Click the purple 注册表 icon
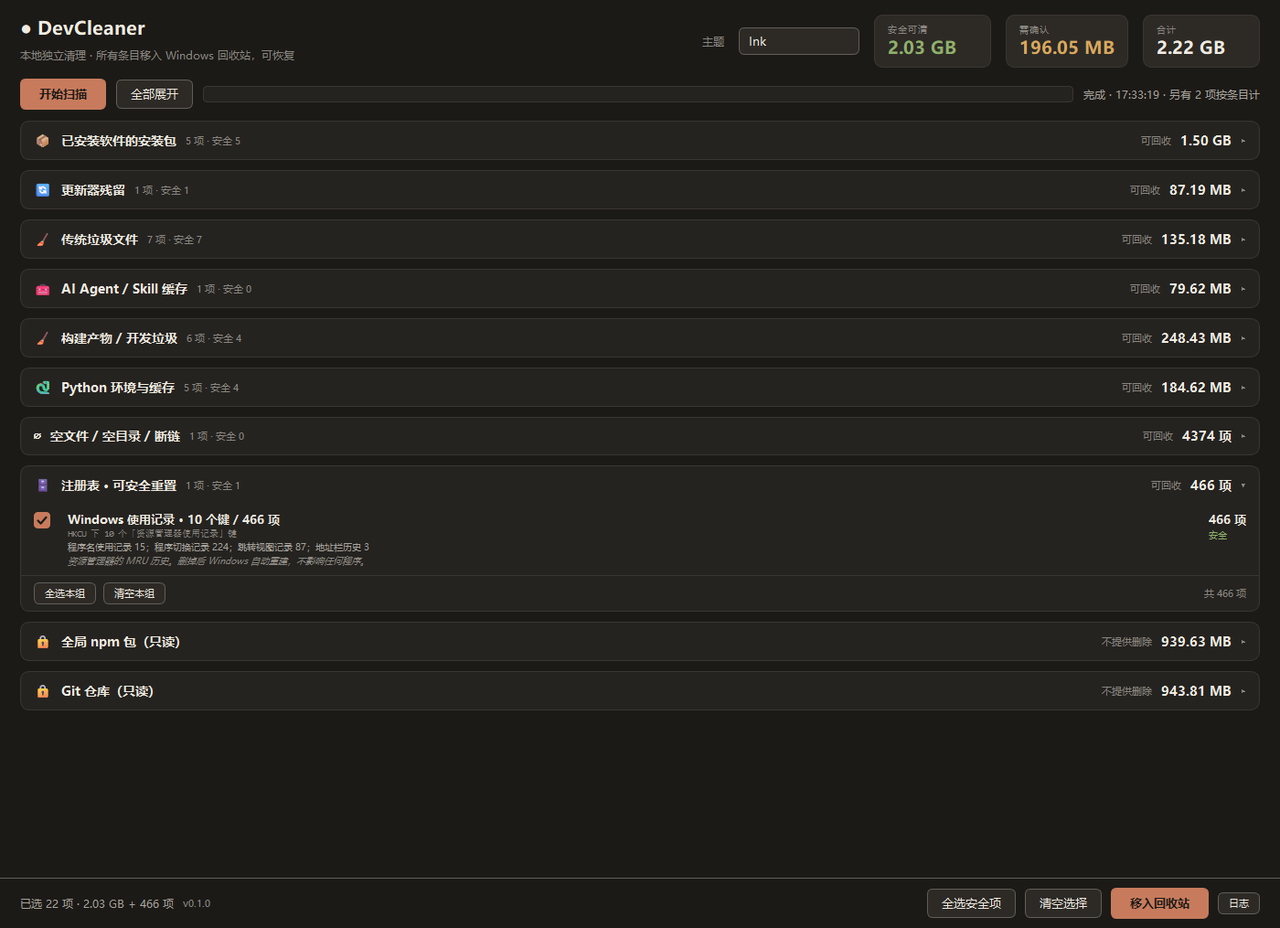 point(42,485)
